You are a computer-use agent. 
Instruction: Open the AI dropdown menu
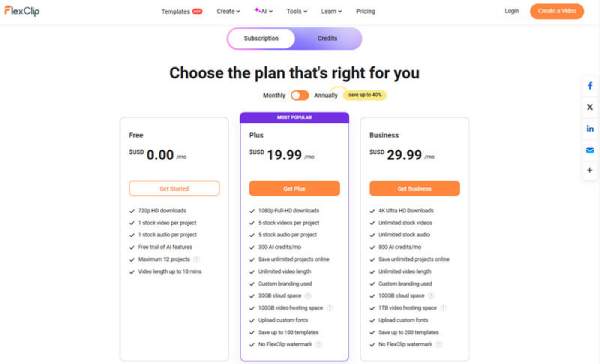pyautogui.click(x=264, y=11)
